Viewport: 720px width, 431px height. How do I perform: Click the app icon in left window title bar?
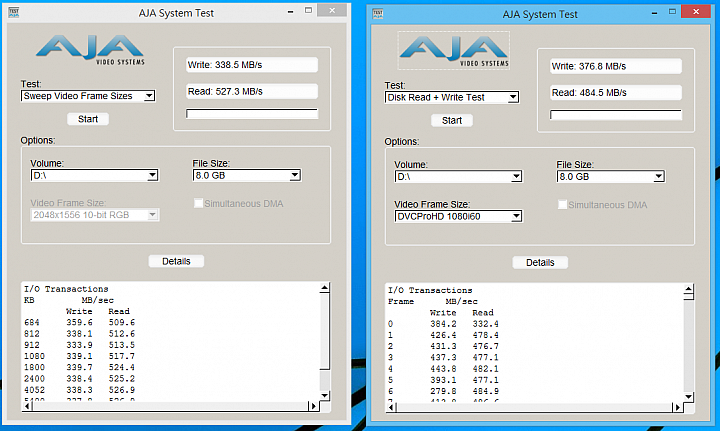click(14, 12)
